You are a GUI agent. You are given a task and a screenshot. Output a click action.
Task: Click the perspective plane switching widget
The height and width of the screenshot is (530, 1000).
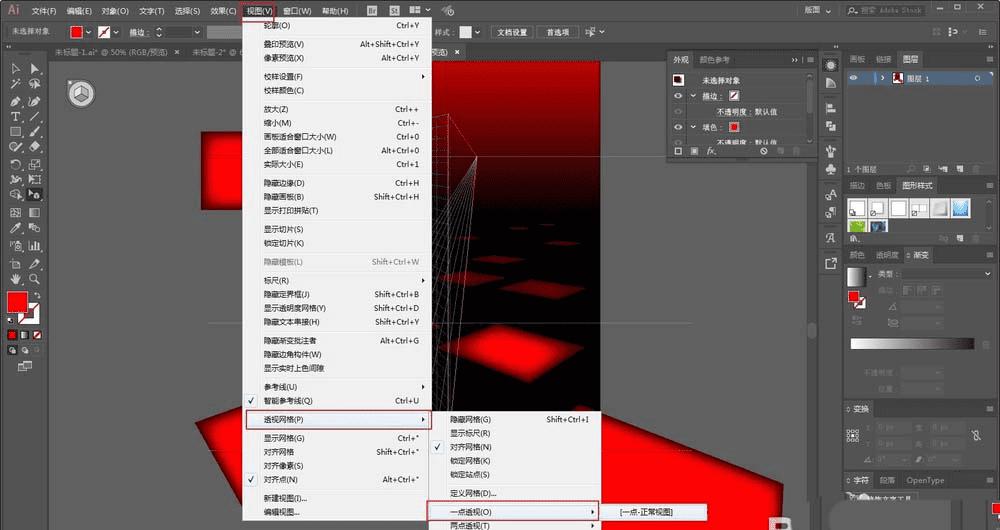[81, 94]
